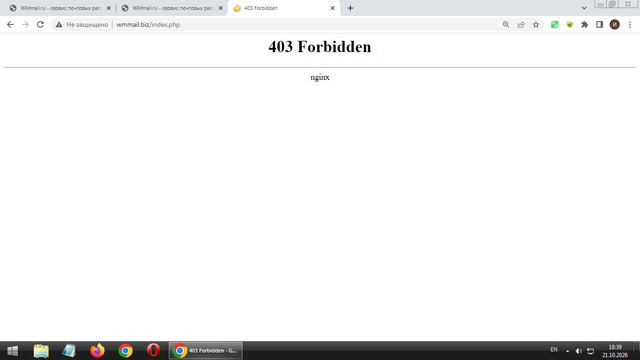Switch to the first WMmail.ru tab
This screenshot has width=640, height=360.
pos(59,8)
